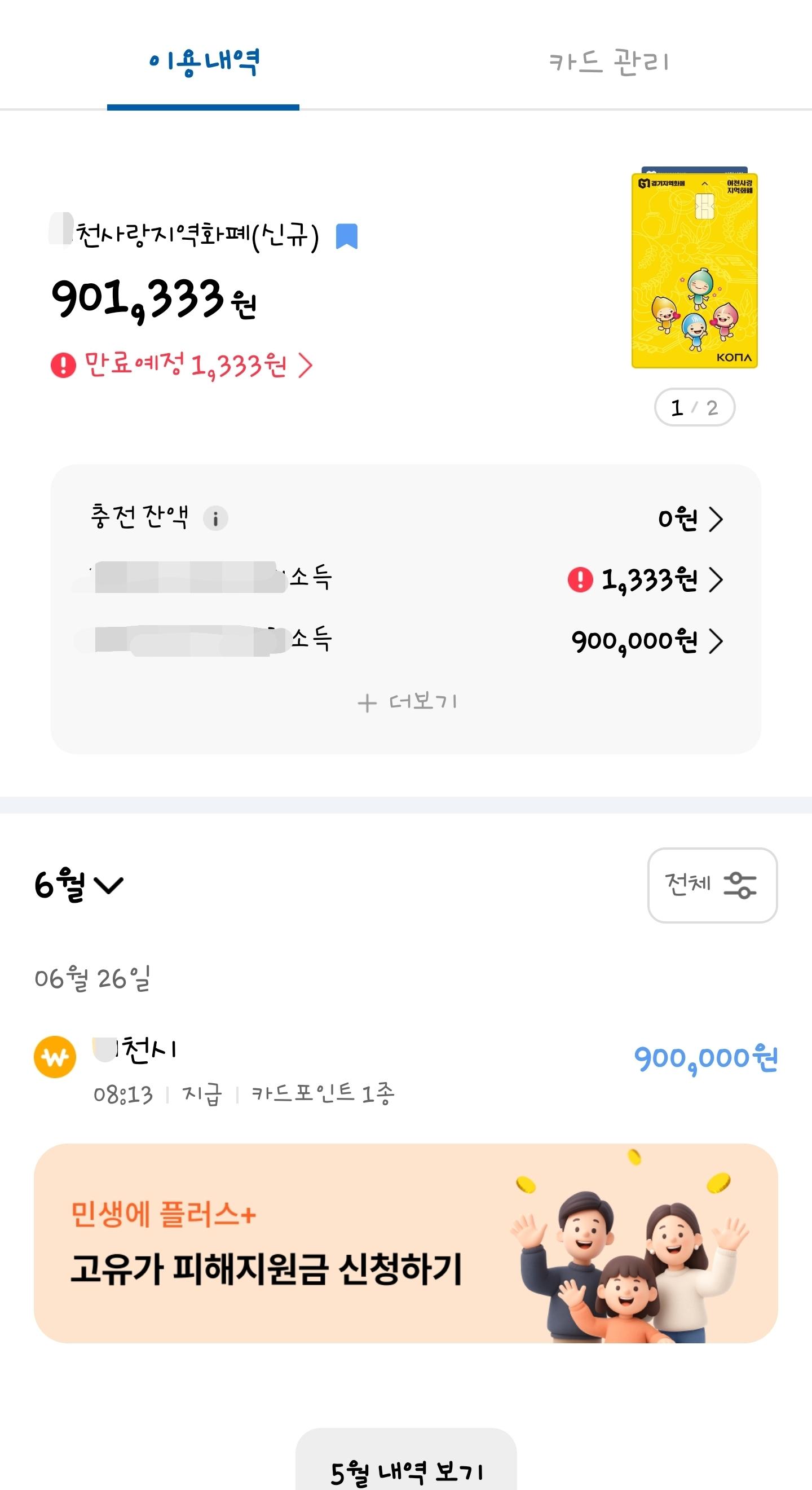Open the 900,000원 지급 transaction entry
The width and height of the screenshot is (812, 1490).
click(x=405, y=1070)
